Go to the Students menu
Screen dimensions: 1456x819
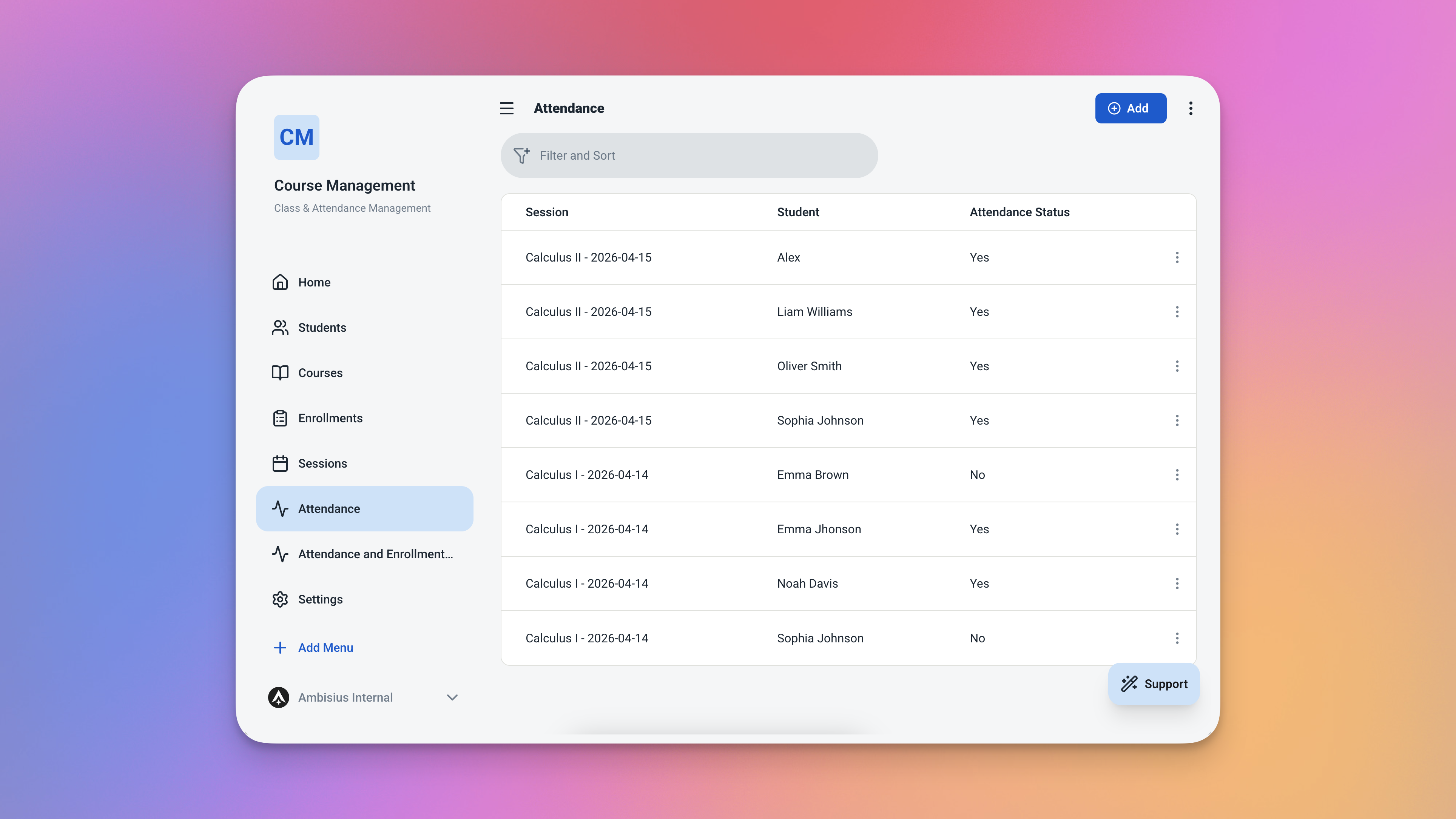coord(322,328)
